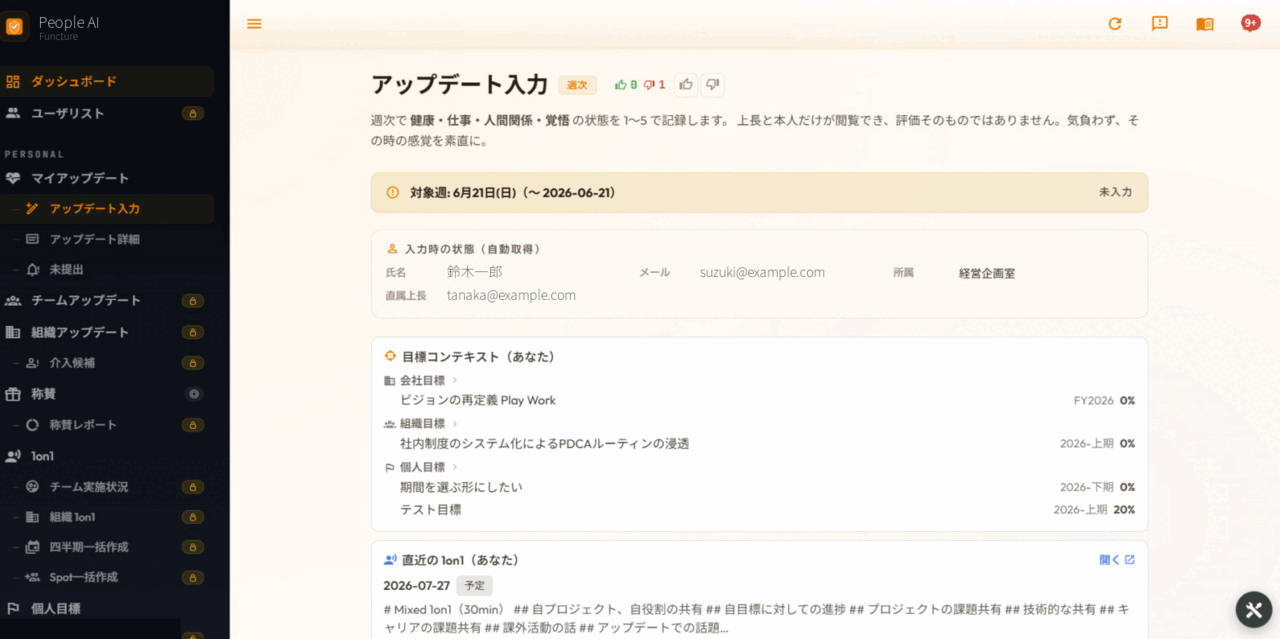Open 称賛 in the sidebar
This screenshot has width=1280, height=639.
[x=107, y=394]
